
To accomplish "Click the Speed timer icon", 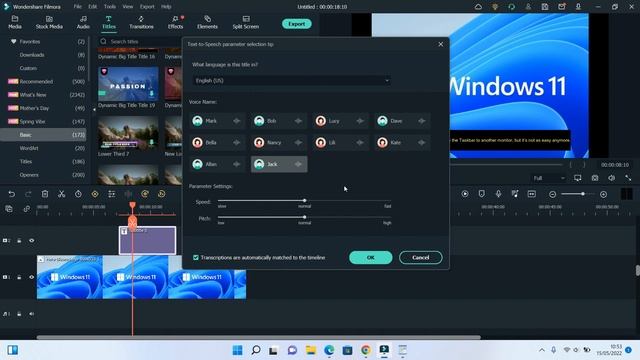I will point(78,194).
